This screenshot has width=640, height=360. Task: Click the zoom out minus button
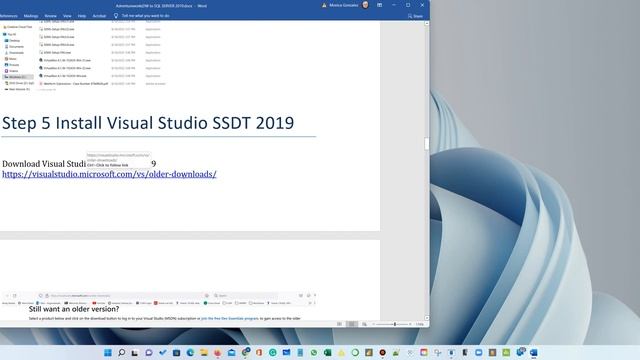(373, 324)
